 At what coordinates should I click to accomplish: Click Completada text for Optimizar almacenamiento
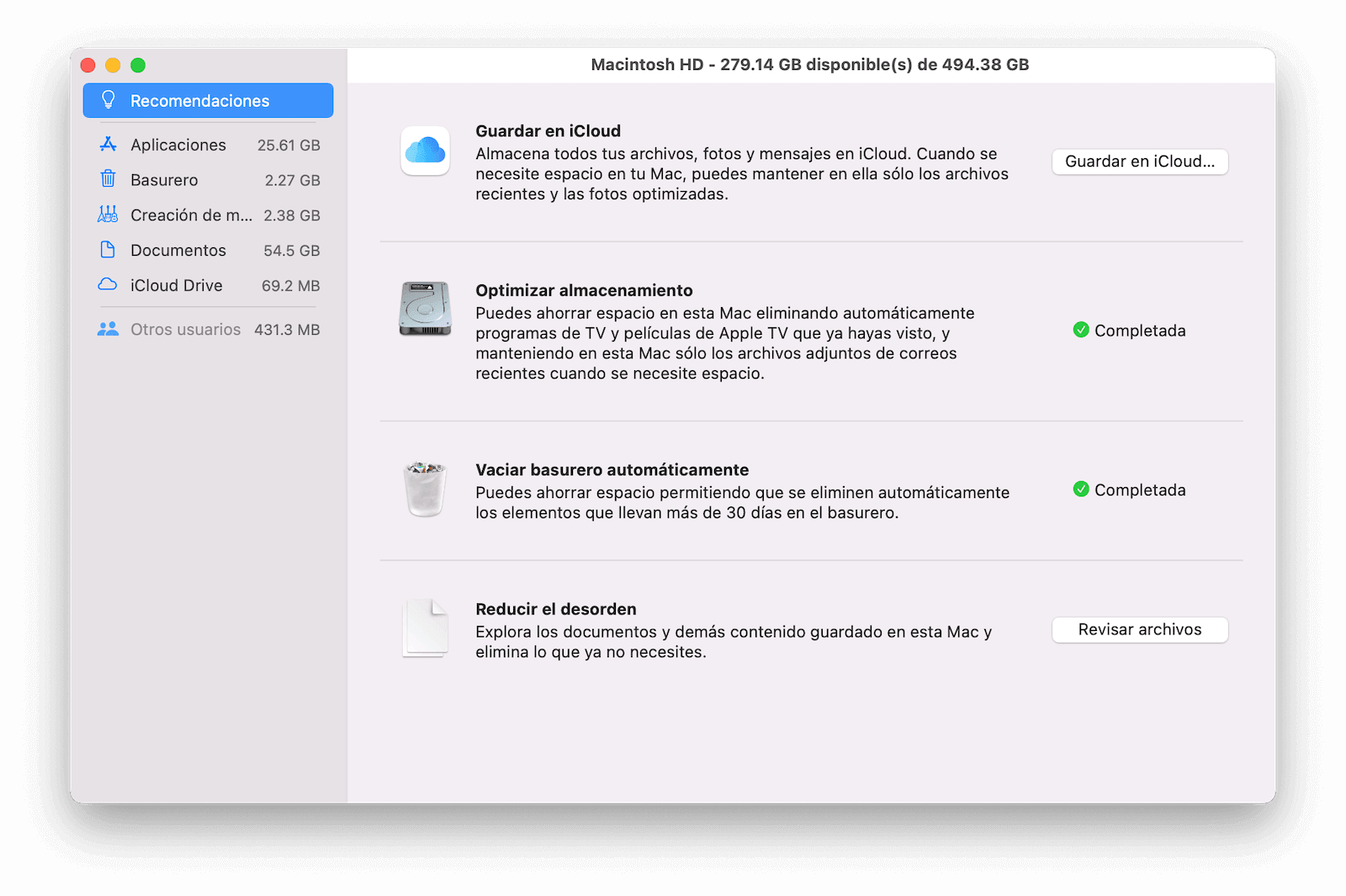pos(1140,331)
